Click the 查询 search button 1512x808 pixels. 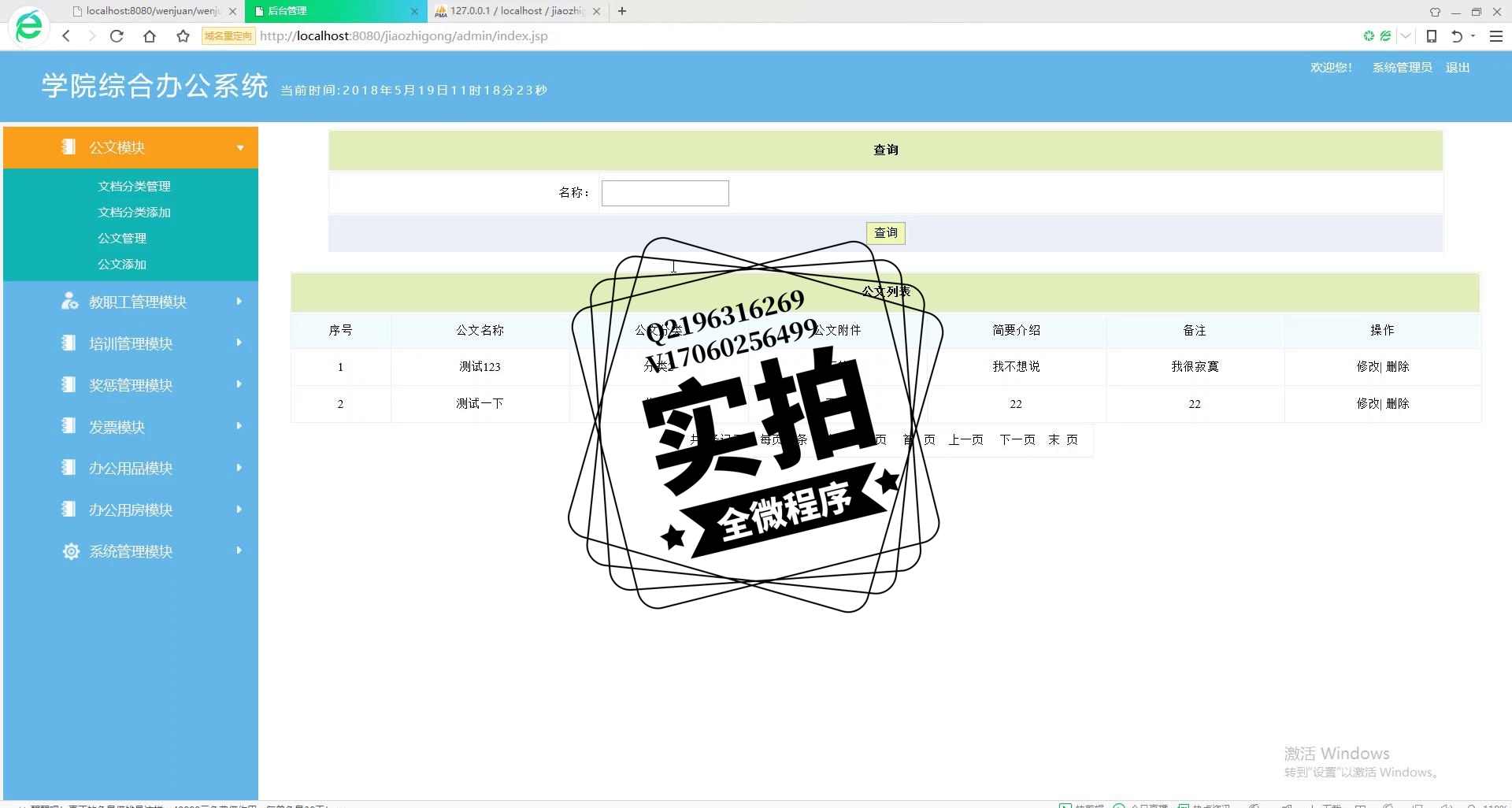886,233
